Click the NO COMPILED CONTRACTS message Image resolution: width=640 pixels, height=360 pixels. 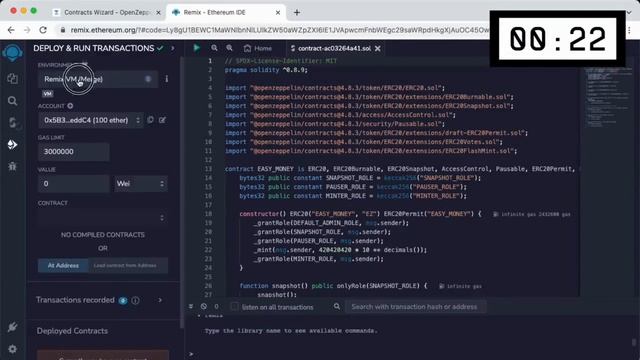point(102,235)
